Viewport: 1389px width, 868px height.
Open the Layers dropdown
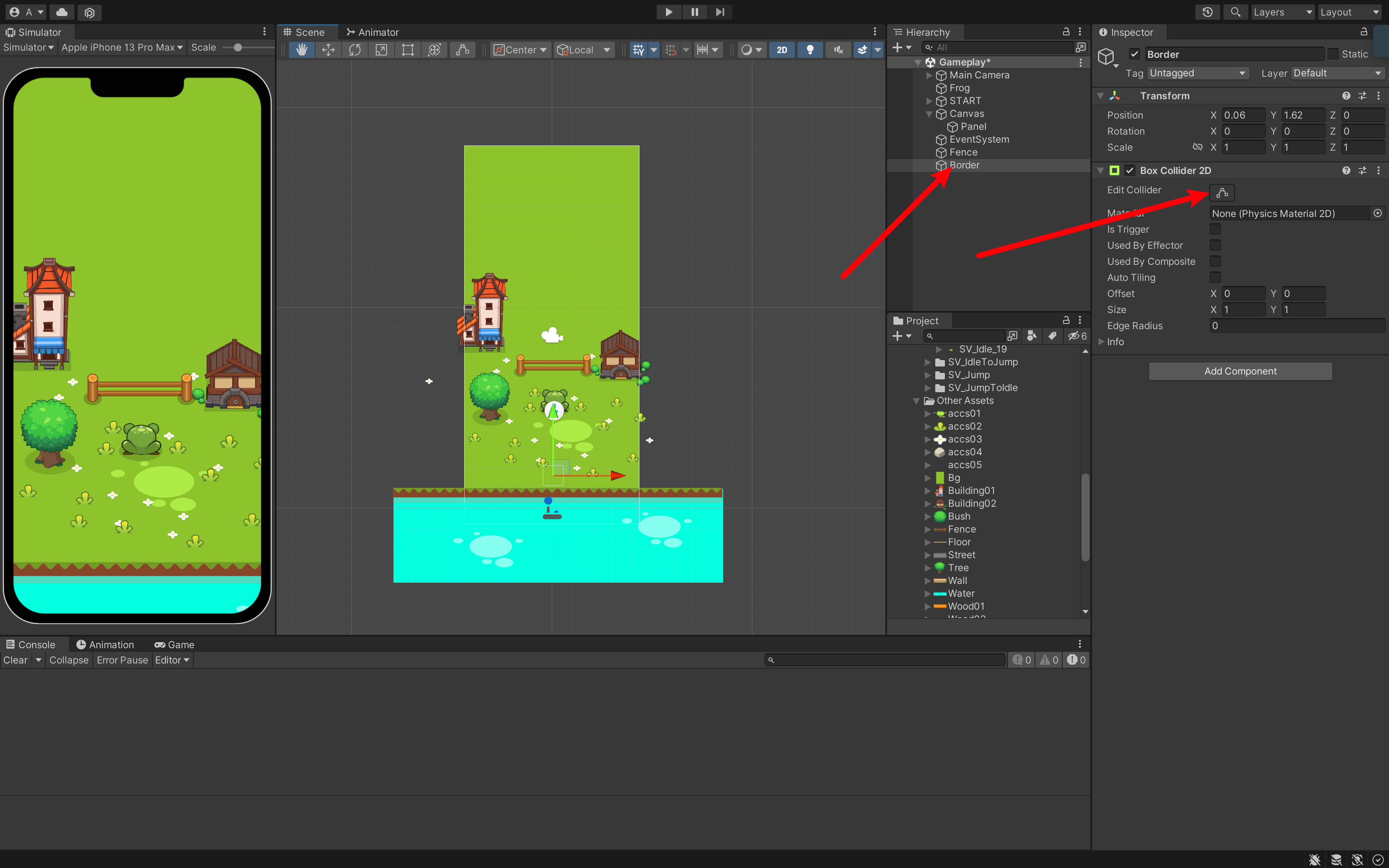tap(1282, 12)
